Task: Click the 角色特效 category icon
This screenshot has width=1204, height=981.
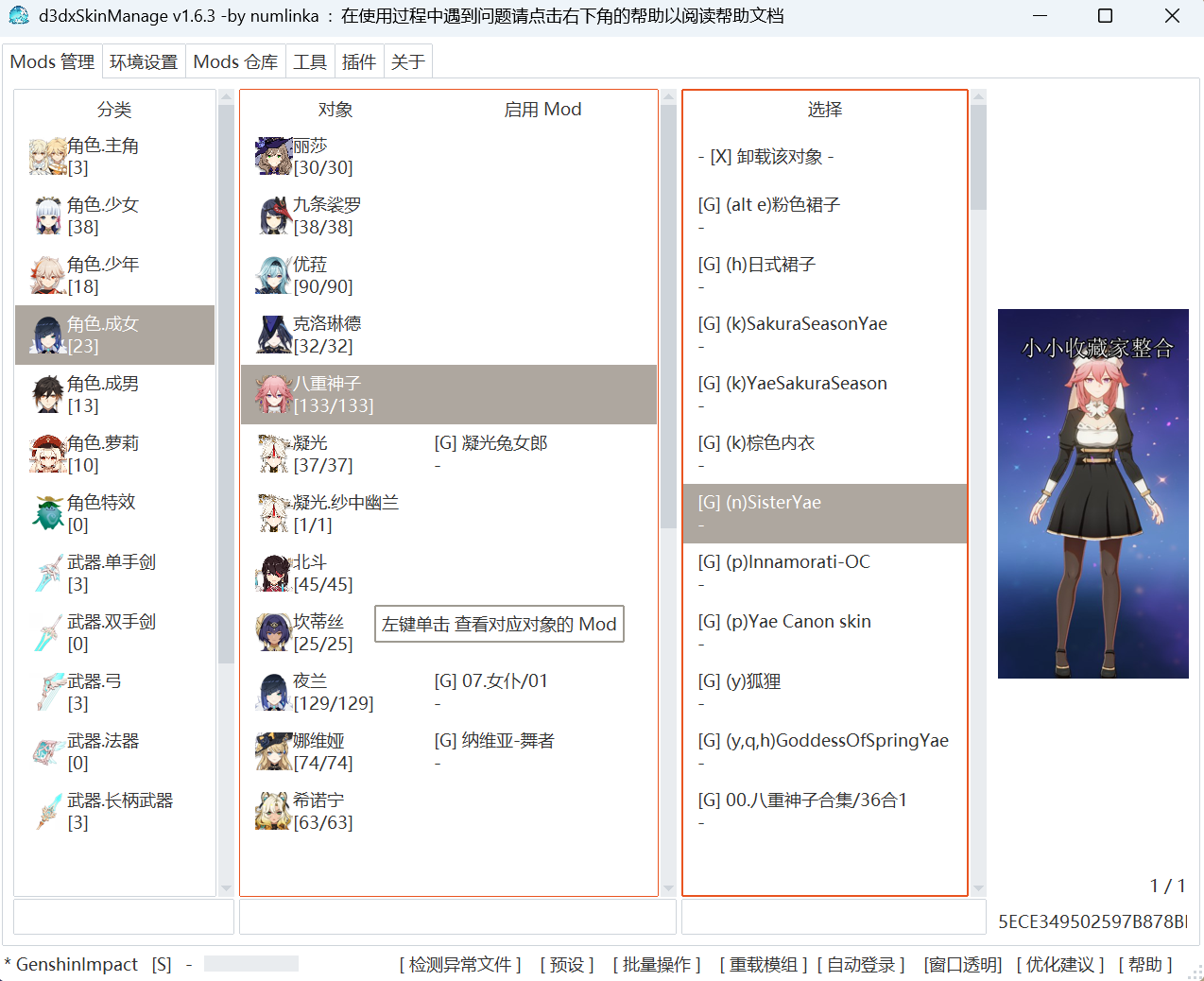Action: tap(47, 514)
